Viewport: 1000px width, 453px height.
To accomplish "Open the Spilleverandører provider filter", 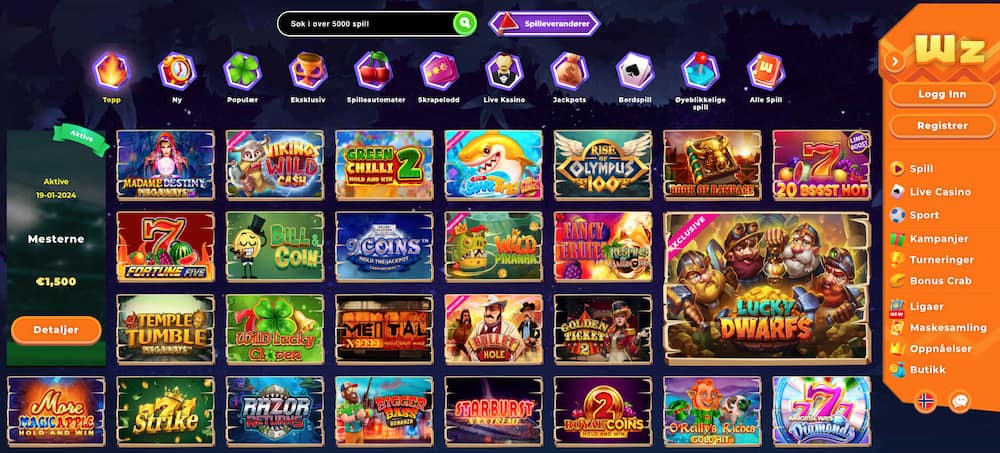I will click(545, 24).
